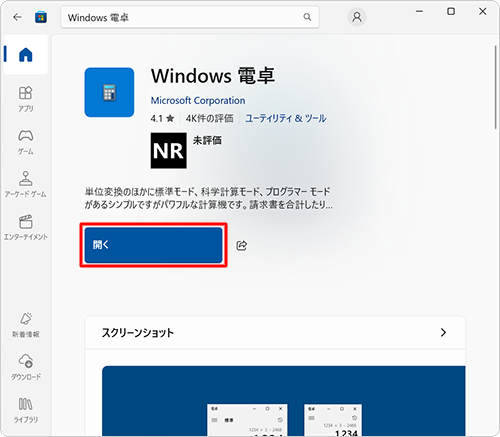Click the search box containing Windows 電卓
The image size is (500, 437).
click(x=190, y=17)
